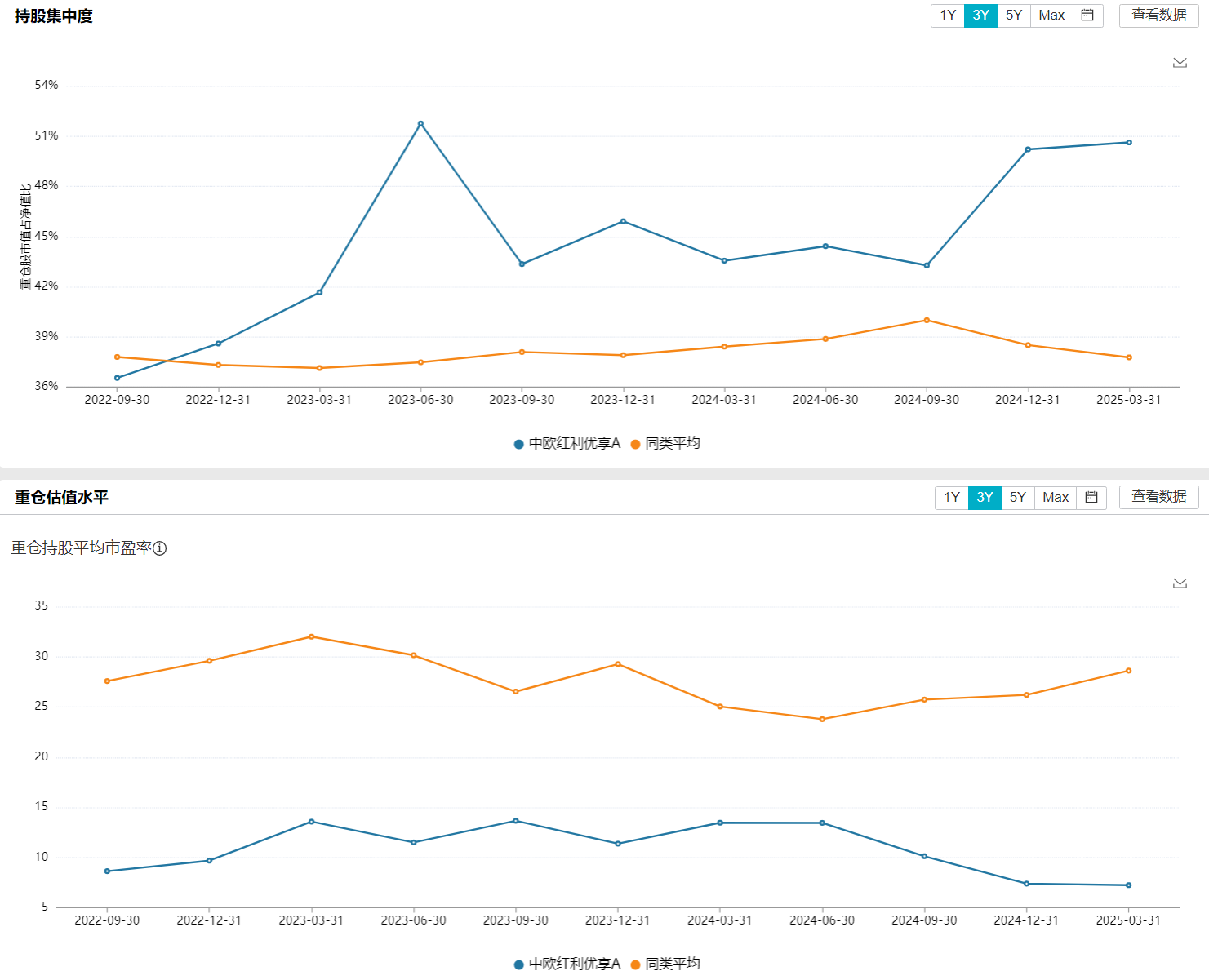Click 同类平均 data point at 2023-03-31 in 市盈率 chart
The height and width of the screenshot is (980, 1209).
click(x=311, y=636)
